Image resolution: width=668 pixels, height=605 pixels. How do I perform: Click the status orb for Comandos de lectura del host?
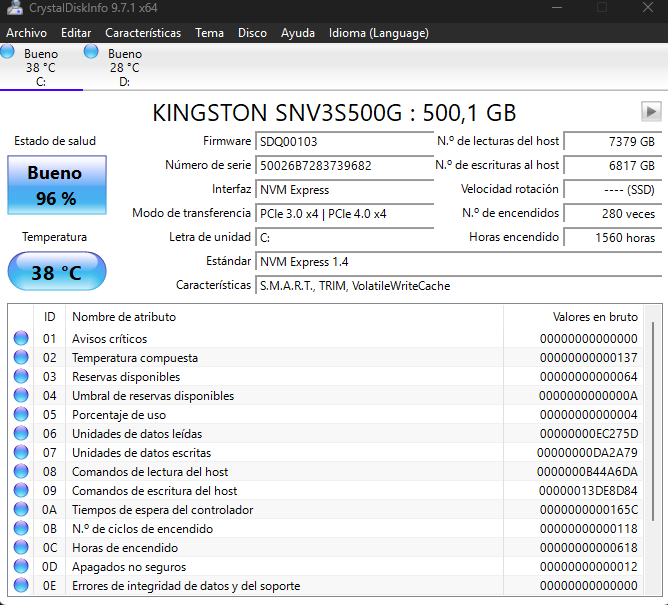pyautogui.click(x=21, y=471)
